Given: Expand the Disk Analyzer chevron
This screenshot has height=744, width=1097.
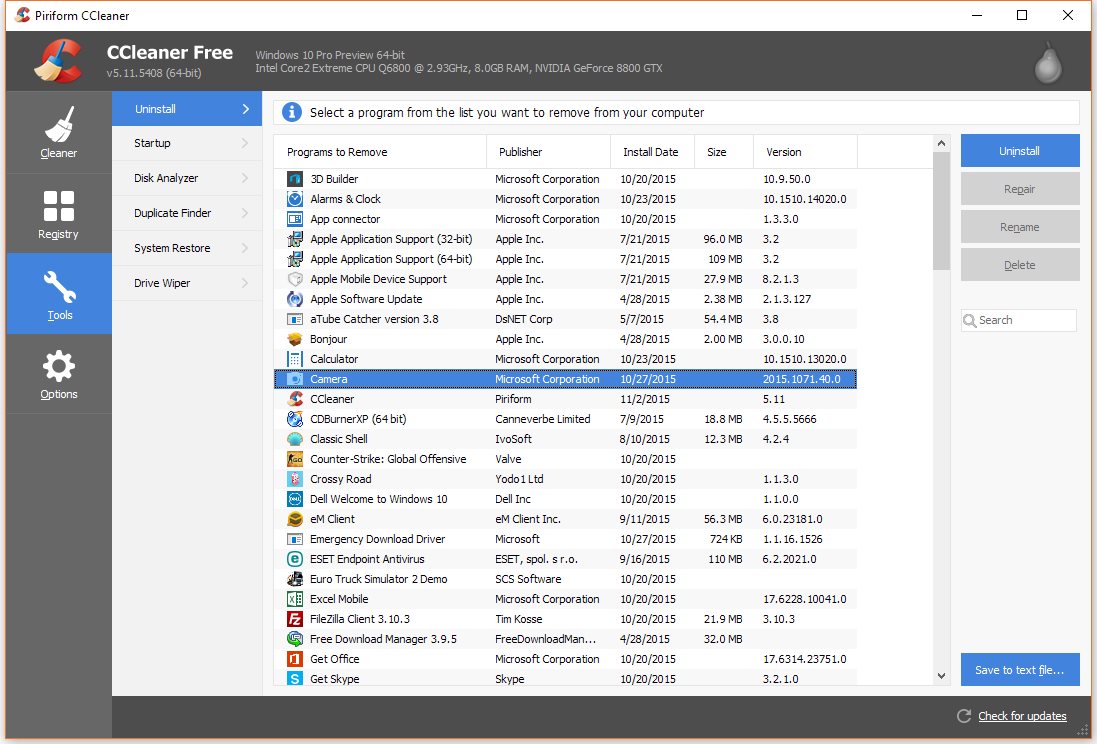Looking at the screenshot, I should point(245,178).
